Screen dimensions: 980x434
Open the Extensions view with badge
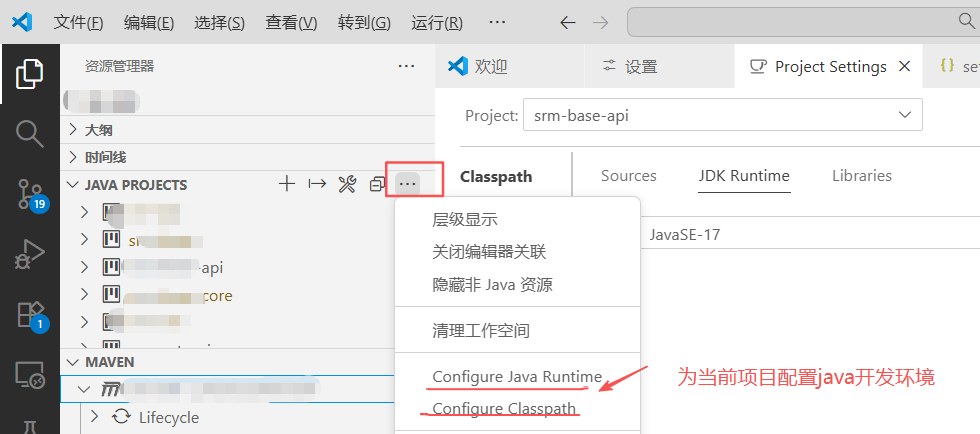click(x=31, y=315)
